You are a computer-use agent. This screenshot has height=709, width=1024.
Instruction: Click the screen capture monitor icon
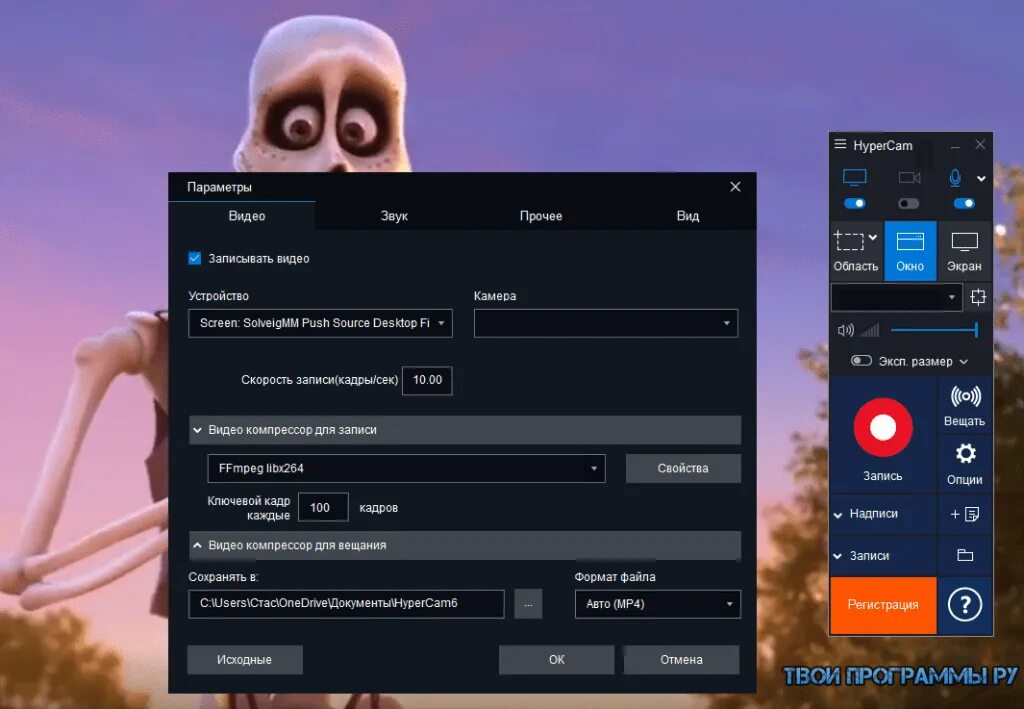pyautogui.click(x=854, y=178)
